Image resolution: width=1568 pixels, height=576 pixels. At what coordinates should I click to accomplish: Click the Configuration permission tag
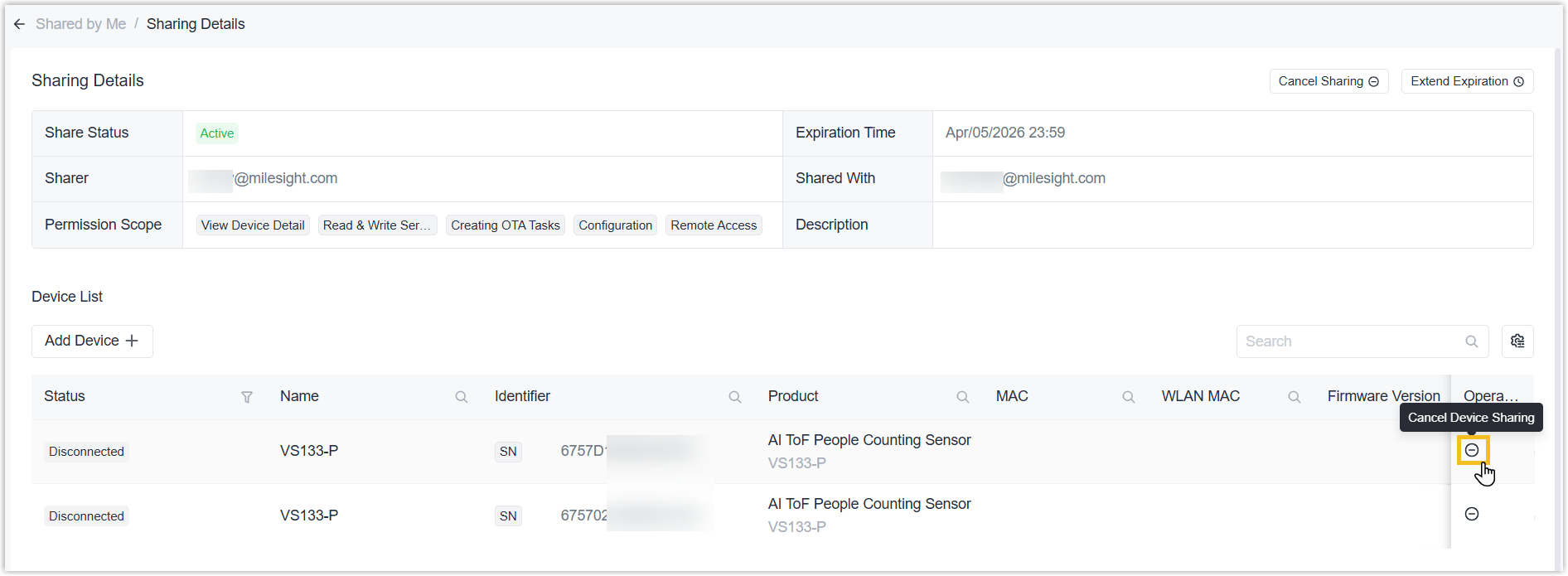[x=615, y=225]
